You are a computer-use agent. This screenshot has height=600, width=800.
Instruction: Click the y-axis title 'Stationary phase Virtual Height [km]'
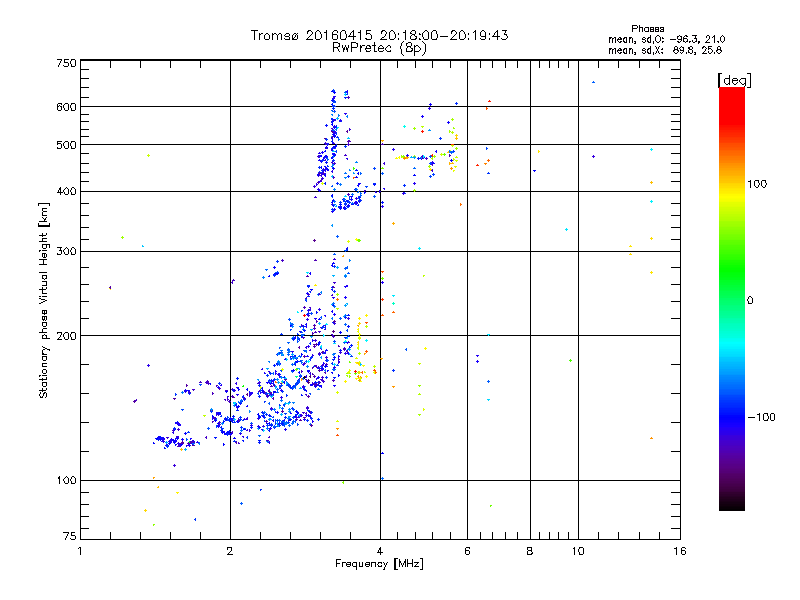(x=44, y=300)
